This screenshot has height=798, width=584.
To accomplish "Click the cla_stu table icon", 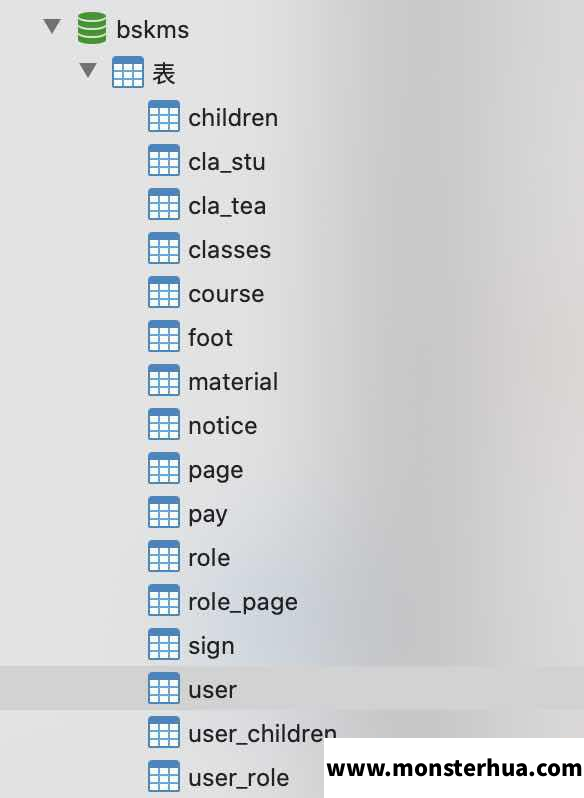I will click(x=164, y=160).
